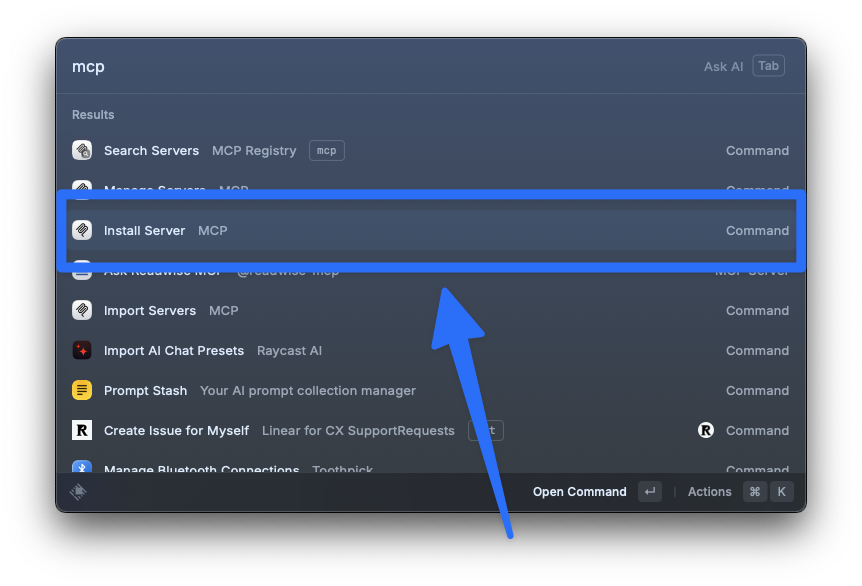Click the Raycast logo in bottom bar

point(78,491)
